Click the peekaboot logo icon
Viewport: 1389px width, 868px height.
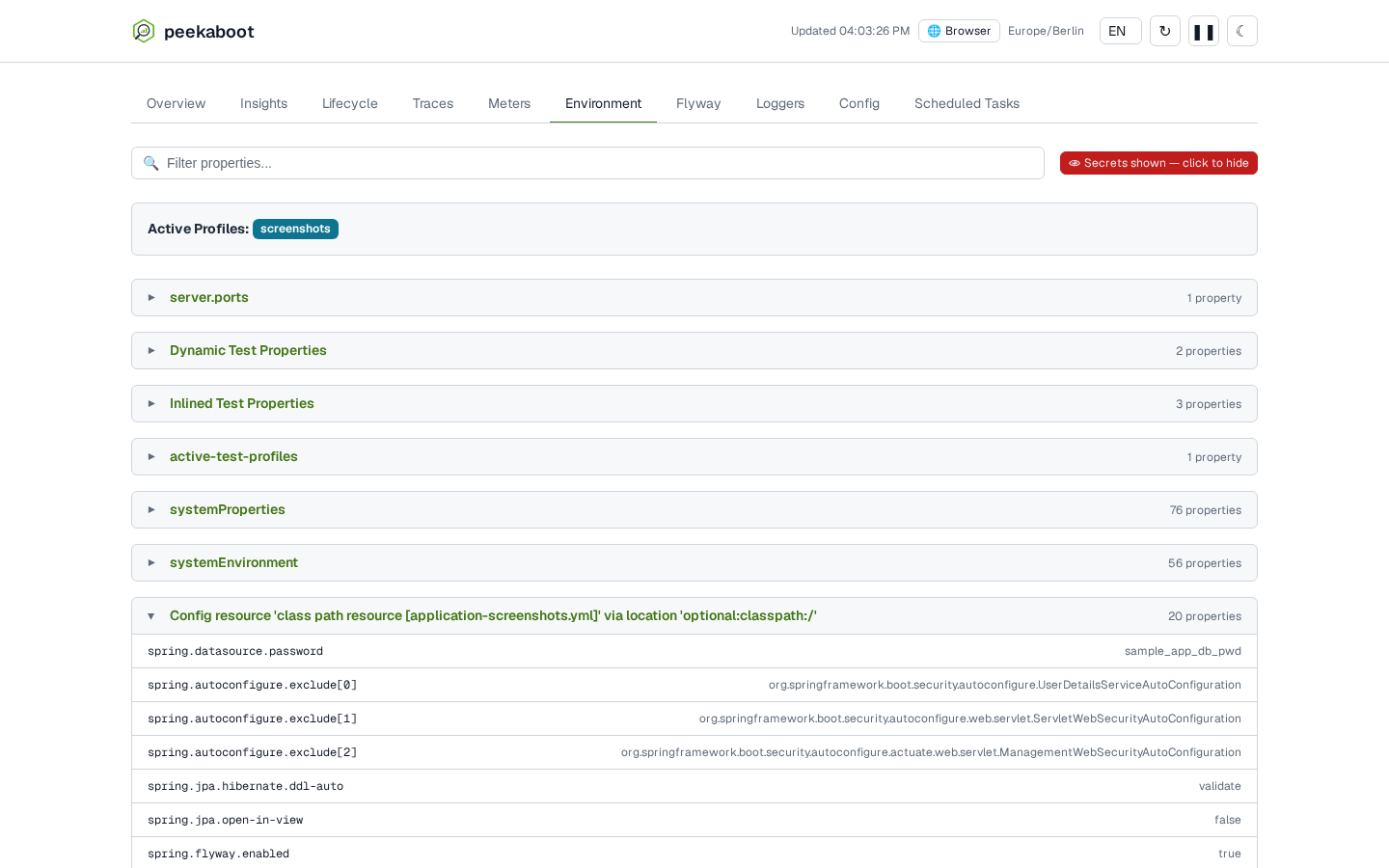coord(144,31)
